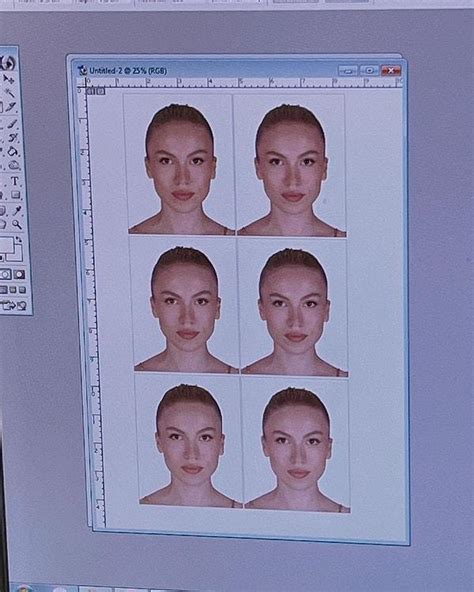Select the Magic Wand tool

tap(9, 92)
